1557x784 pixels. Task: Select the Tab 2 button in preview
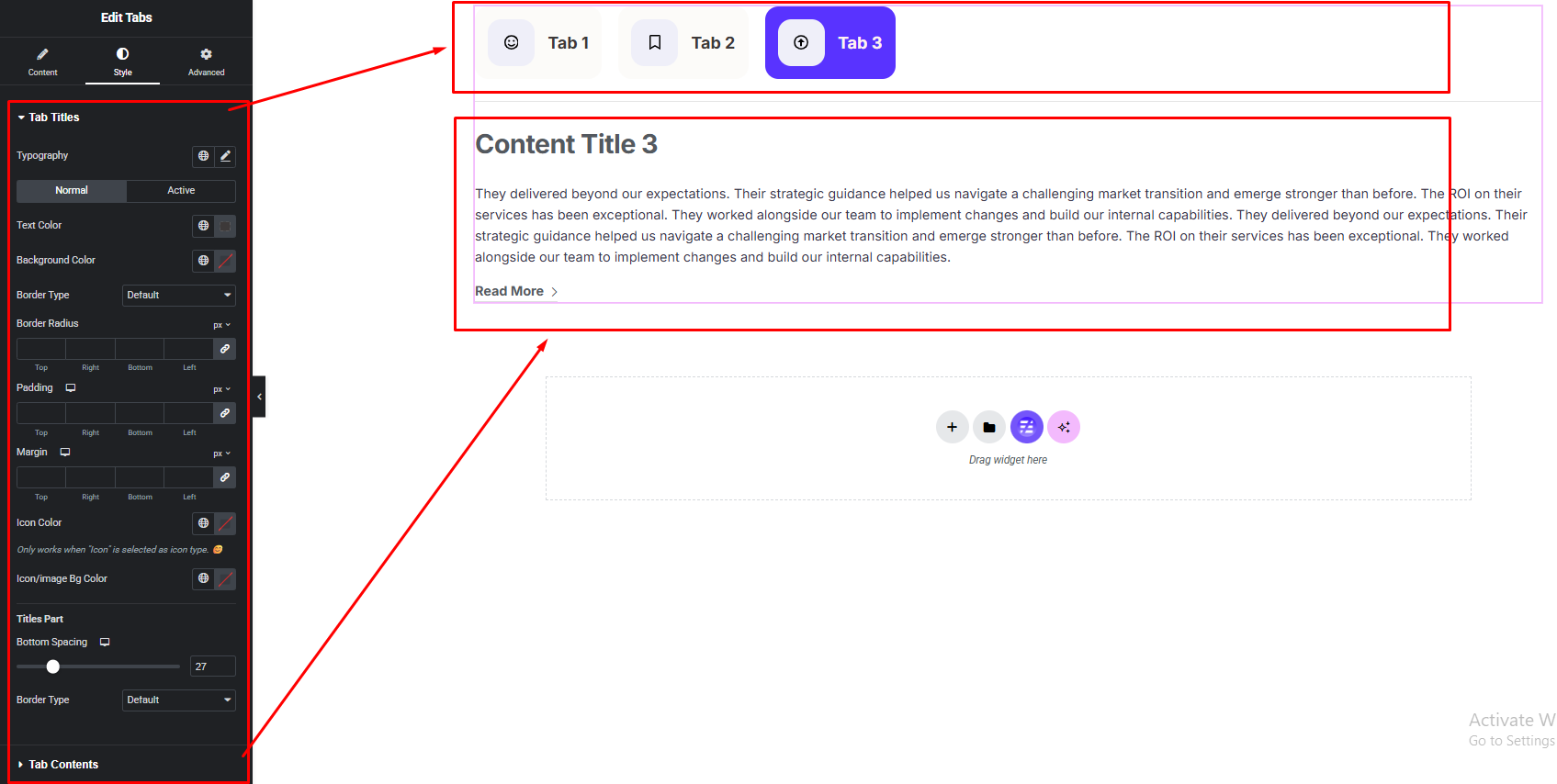tap(683, 43)
